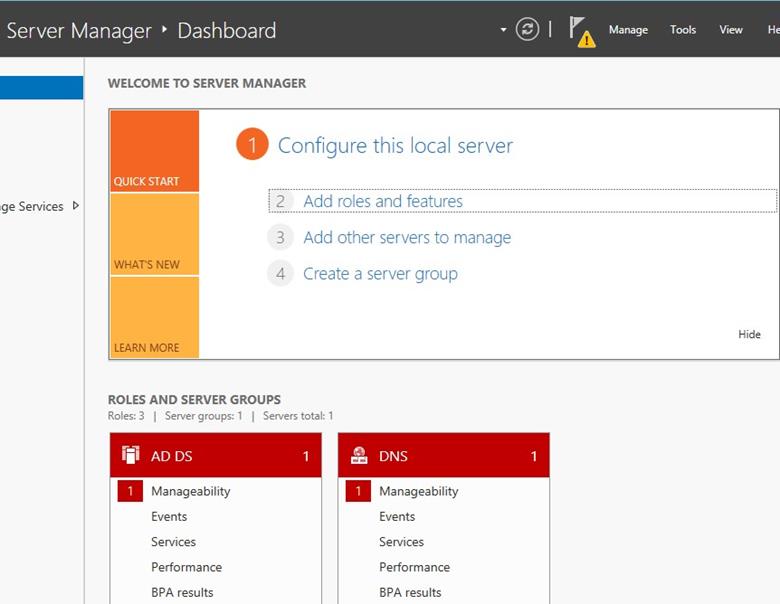This screenshot has height=604, width=780.
Task: Click the 'ROLES AND SERVER GROUPS' heading
Action: 194,400
